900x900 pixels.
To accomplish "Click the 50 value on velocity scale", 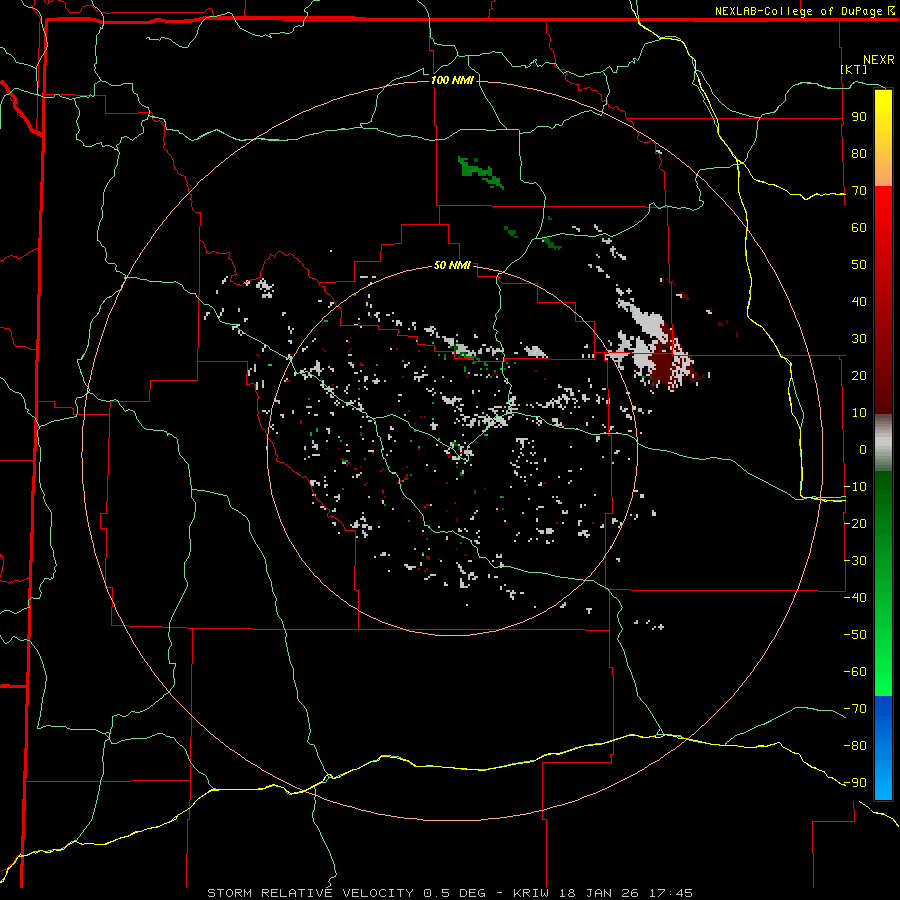I will 859,265.
